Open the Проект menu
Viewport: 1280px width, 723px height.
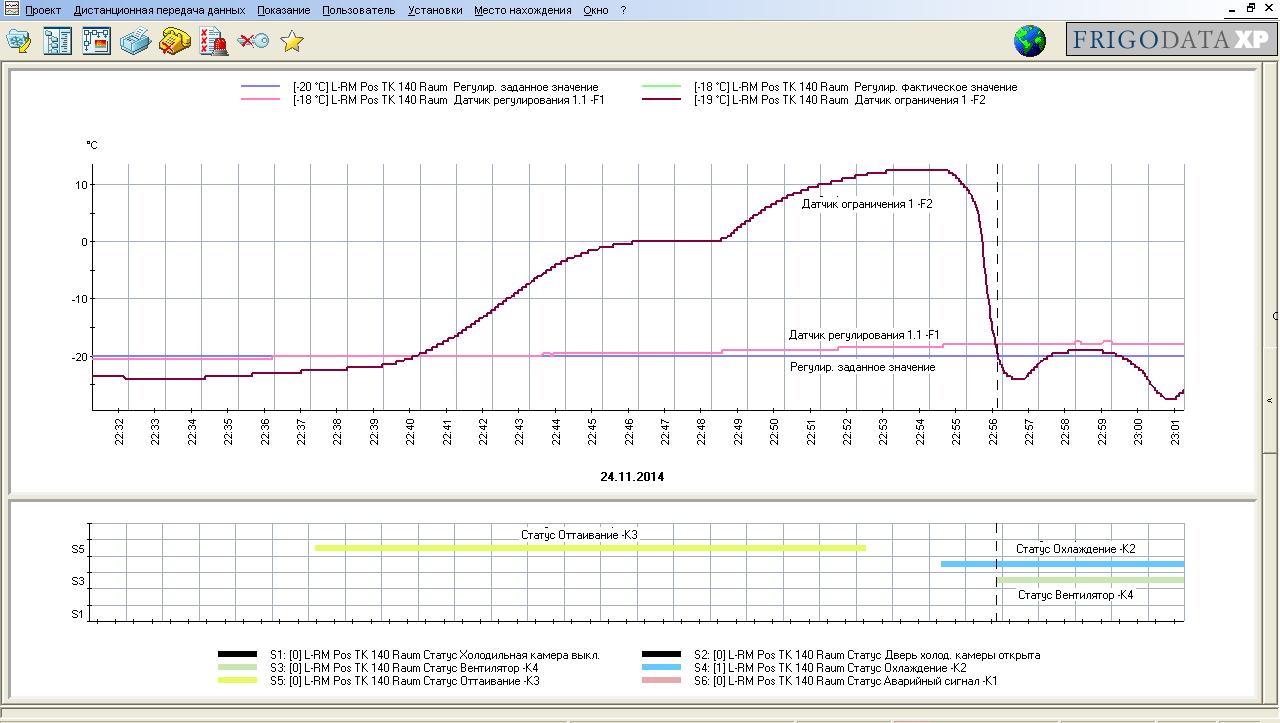43,10
